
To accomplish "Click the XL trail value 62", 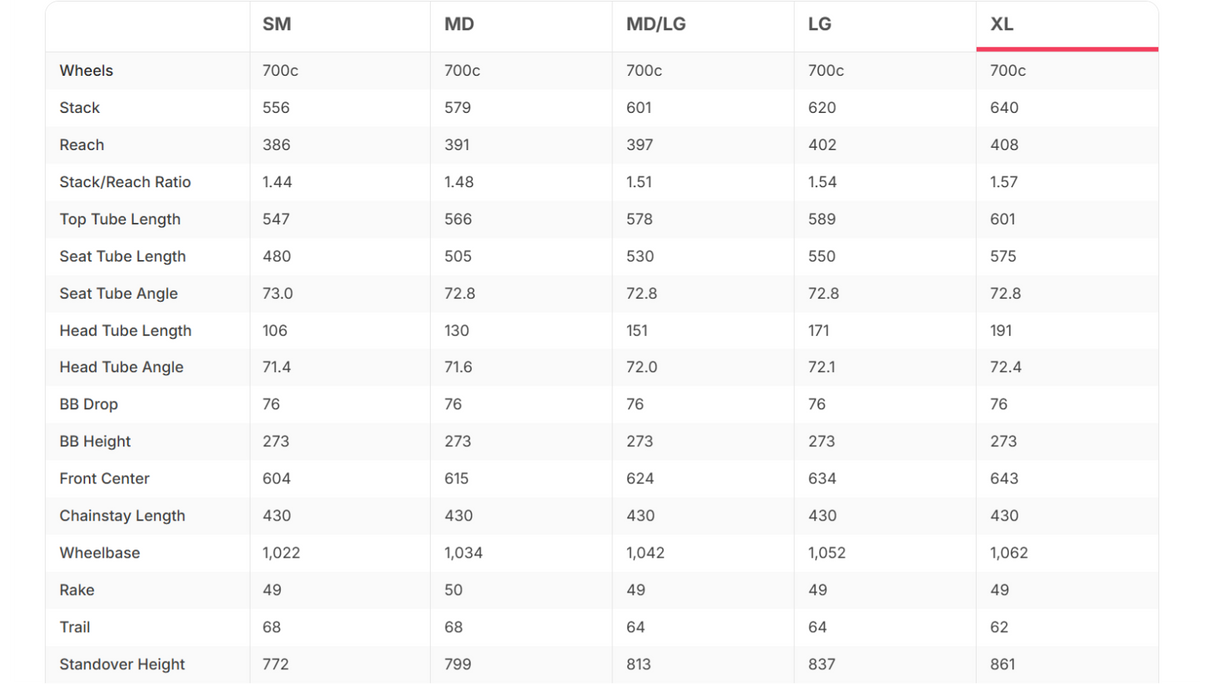I will click(x=999, y=627).
